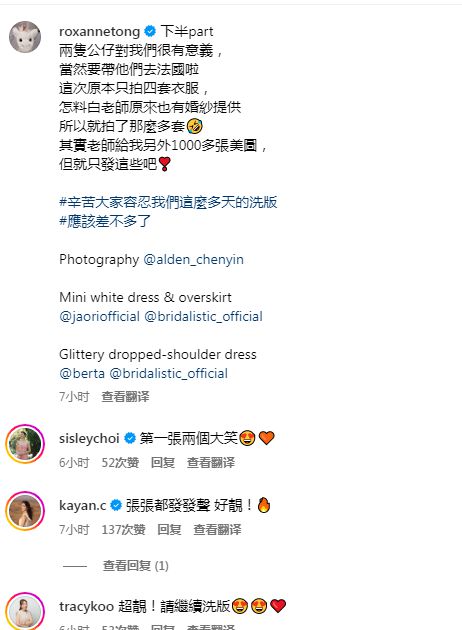Open the @alden_chenyin photographer mention
This screenshot has height=630, width=462.
coord(194,260)
